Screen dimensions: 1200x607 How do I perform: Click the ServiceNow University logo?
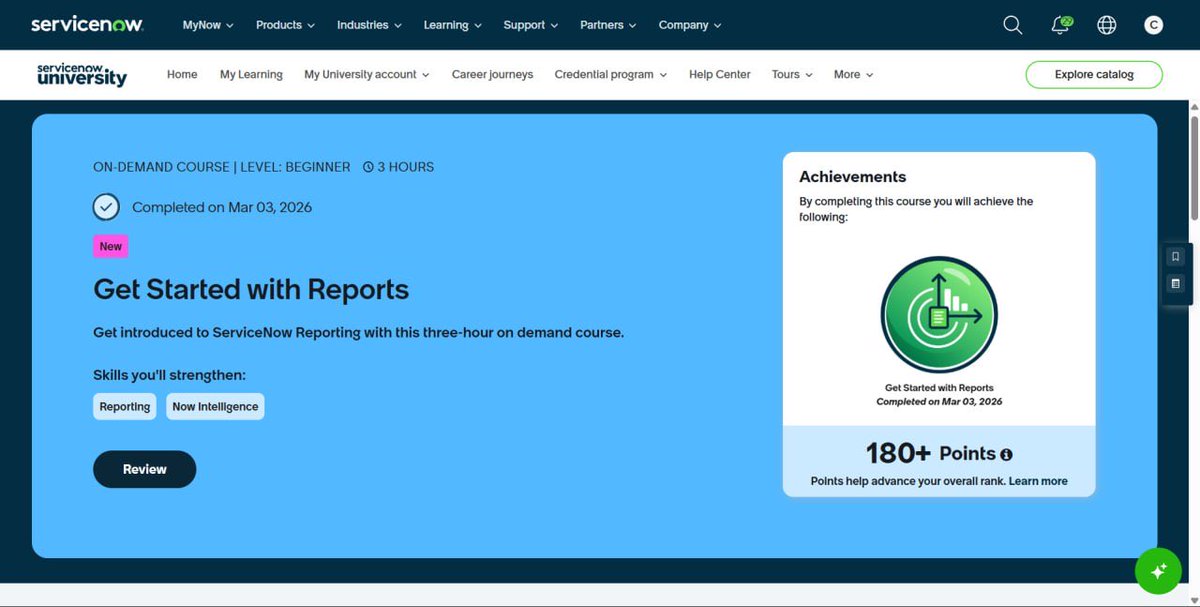(82, 74)
